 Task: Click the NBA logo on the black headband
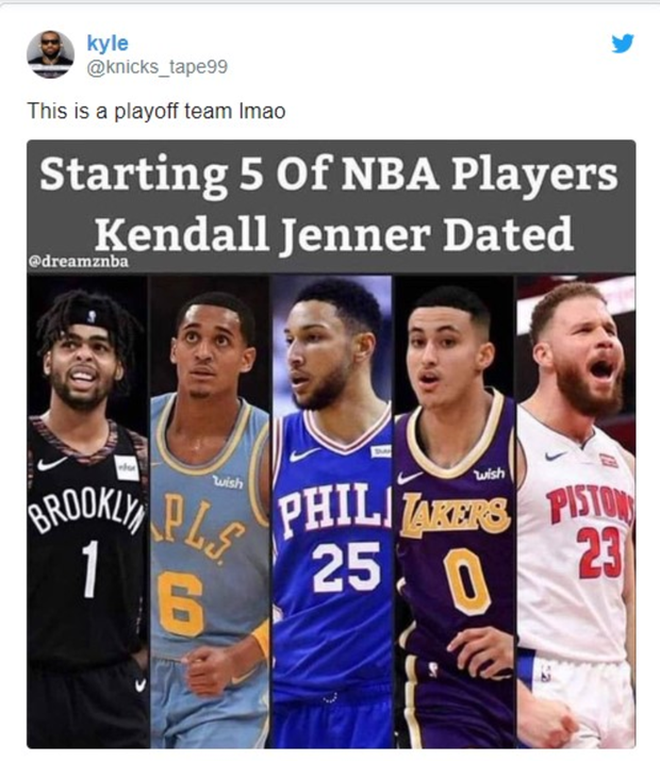point(91,317)
